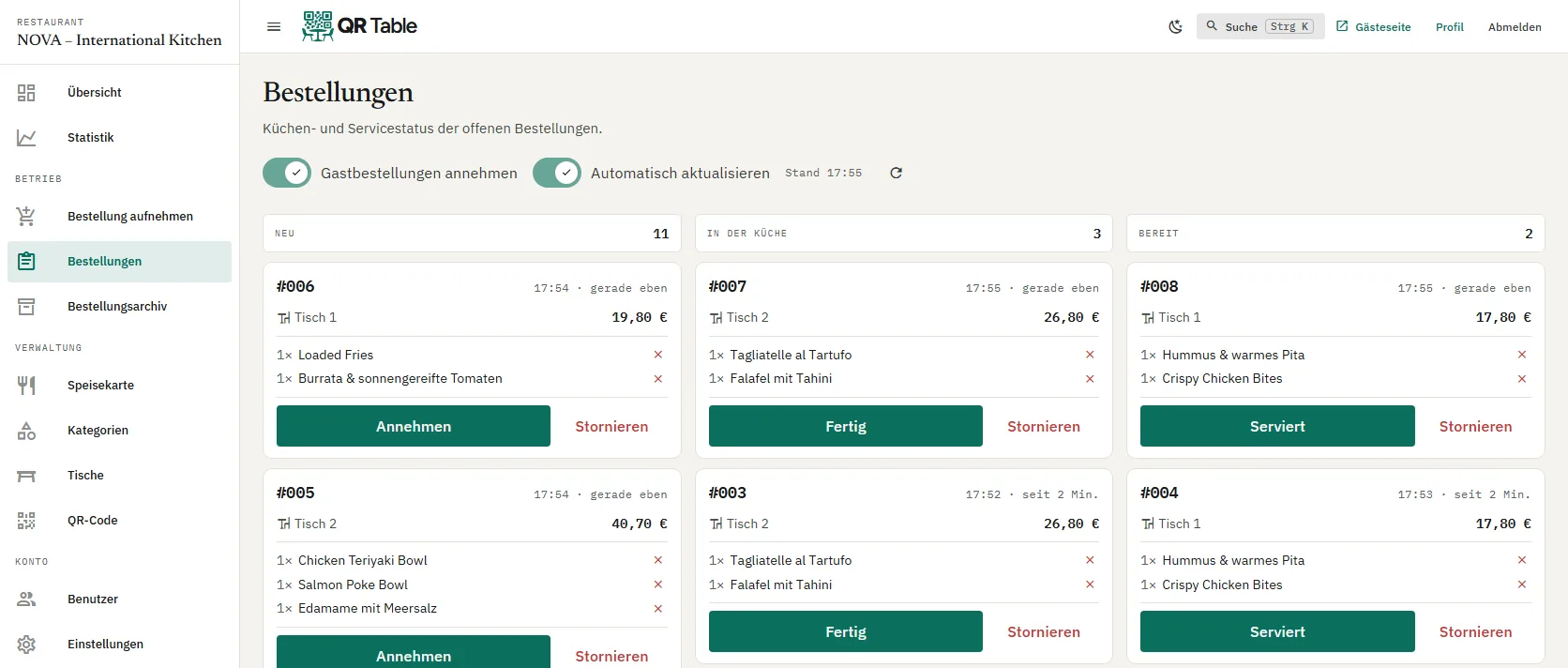Viewport: 1568px width, 668px height.
Task: Mark order #008 as Serviert
Action: pyautogui.click(x=1277, y=426)
